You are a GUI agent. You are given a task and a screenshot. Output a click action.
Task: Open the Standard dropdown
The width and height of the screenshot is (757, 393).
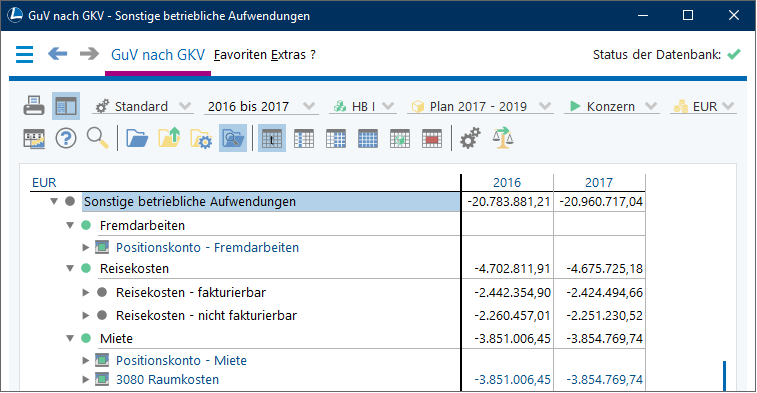pos(143,106)
